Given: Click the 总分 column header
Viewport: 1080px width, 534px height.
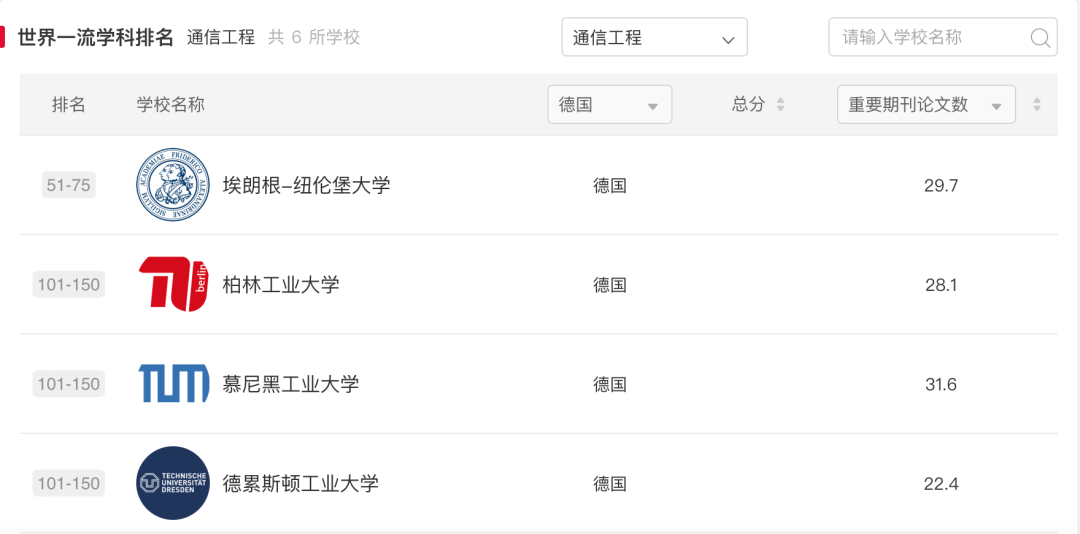Looking at the screenshot, I should tap(749, 105).
